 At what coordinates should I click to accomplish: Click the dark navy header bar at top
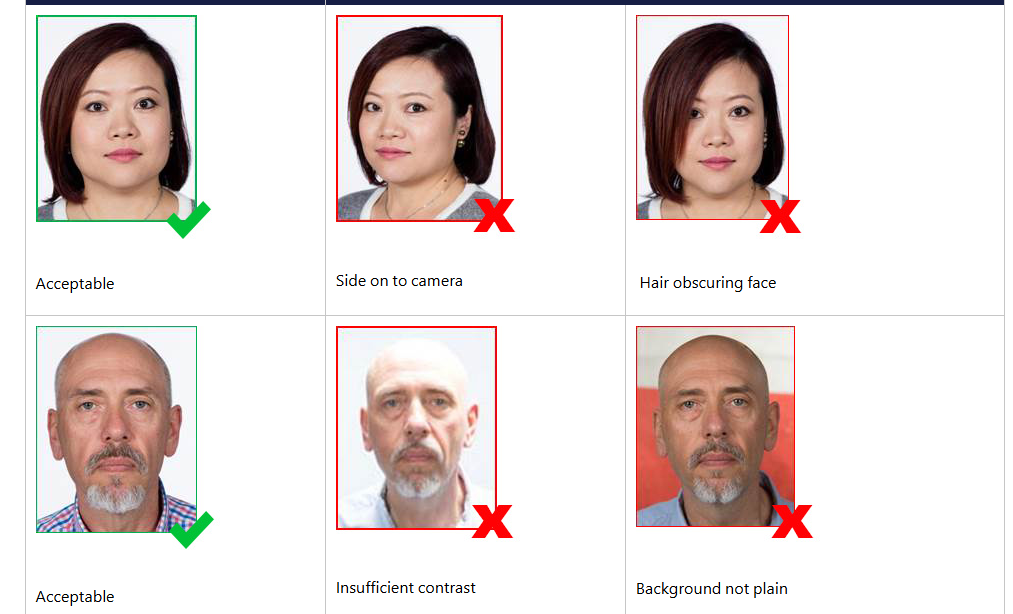(515, 2)
